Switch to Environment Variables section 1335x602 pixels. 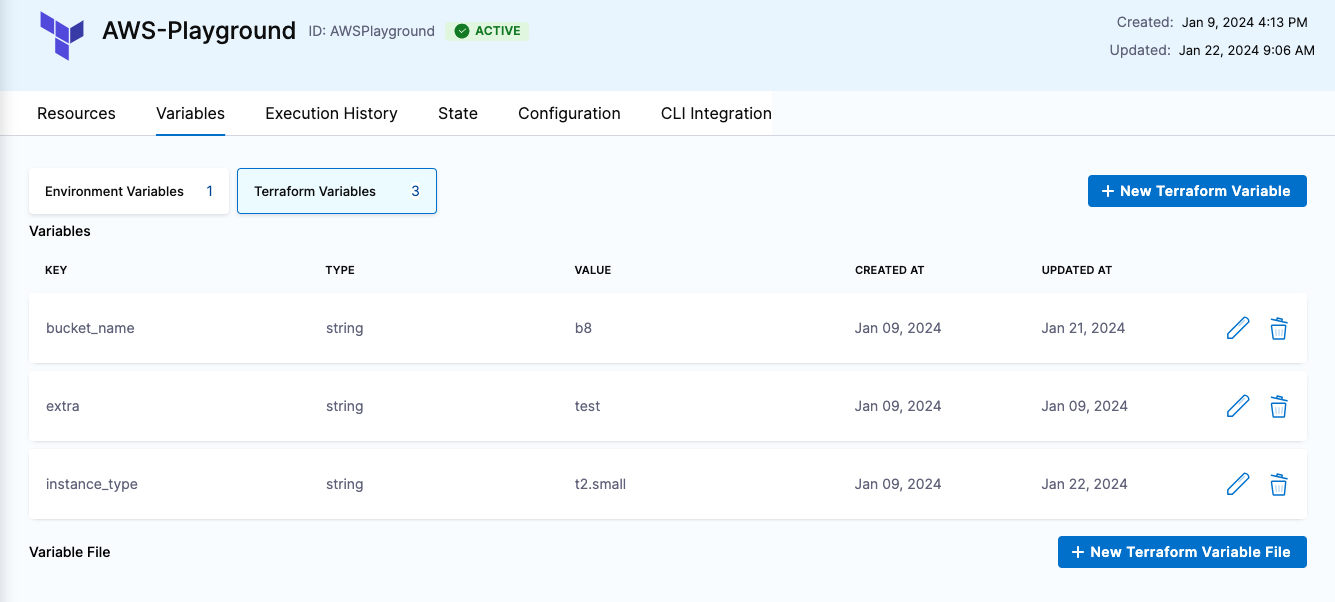pos(129,191)
